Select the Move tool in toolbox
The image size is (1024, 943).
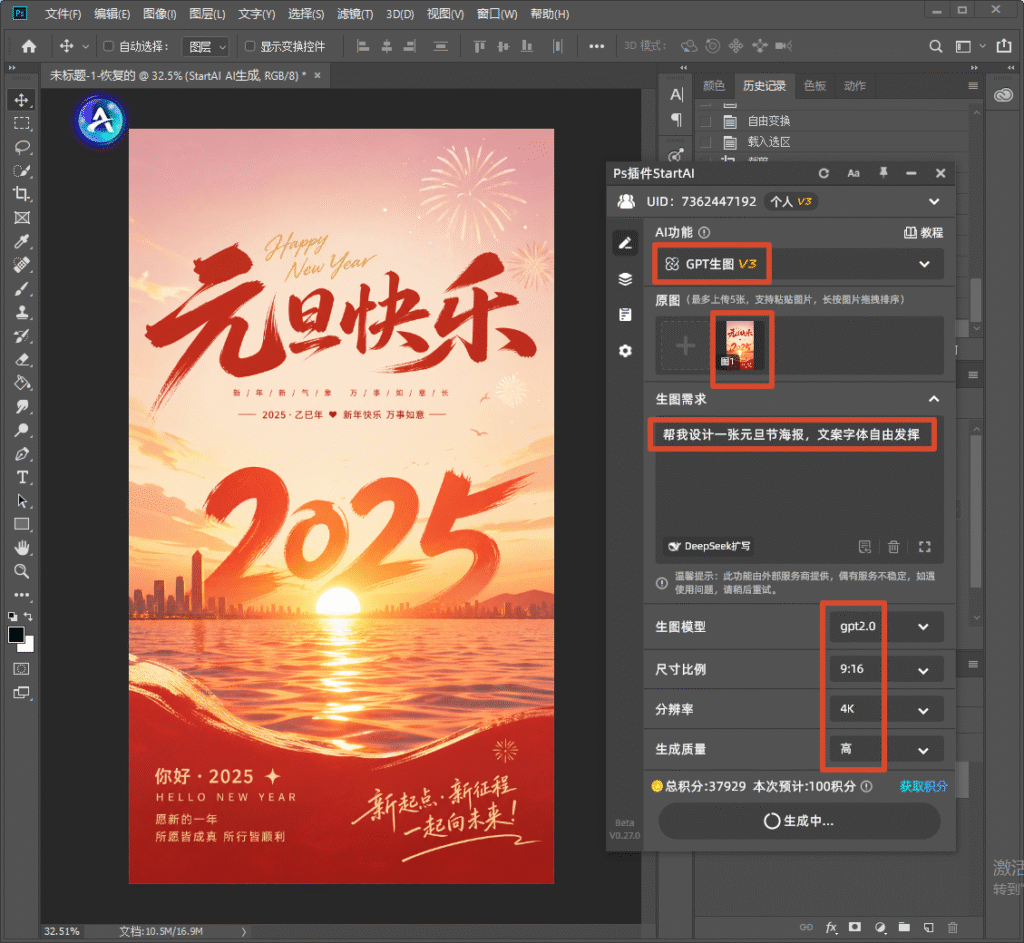(22, 100)
